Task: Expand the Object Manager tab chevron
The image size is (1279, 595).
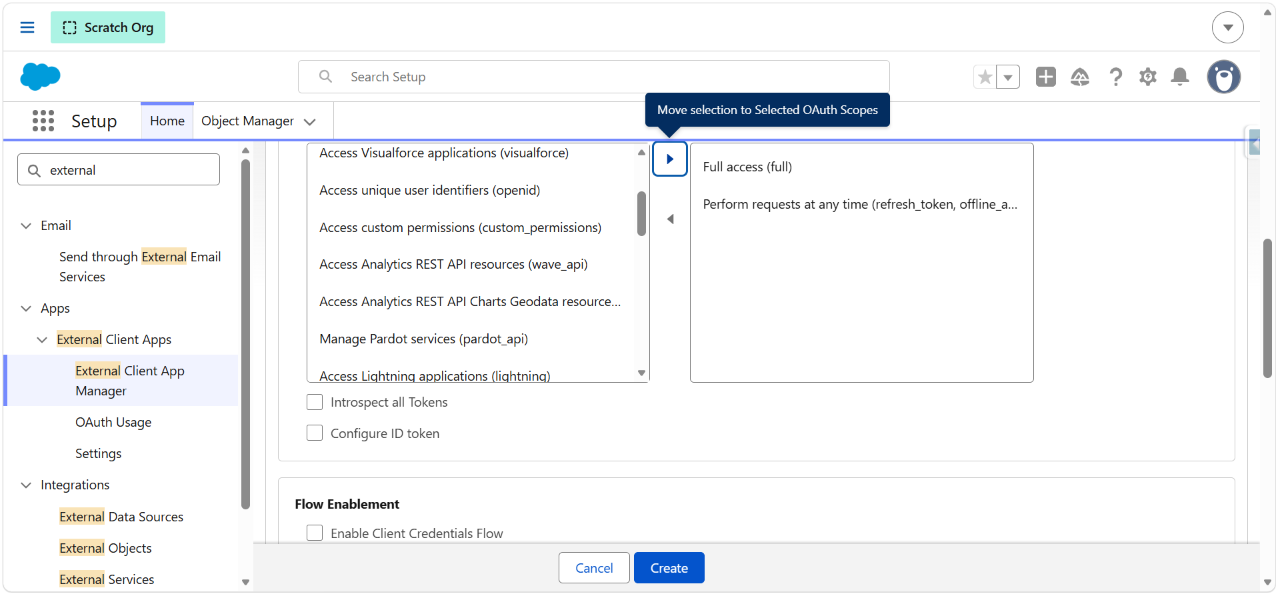Action: tap(310, 122)
